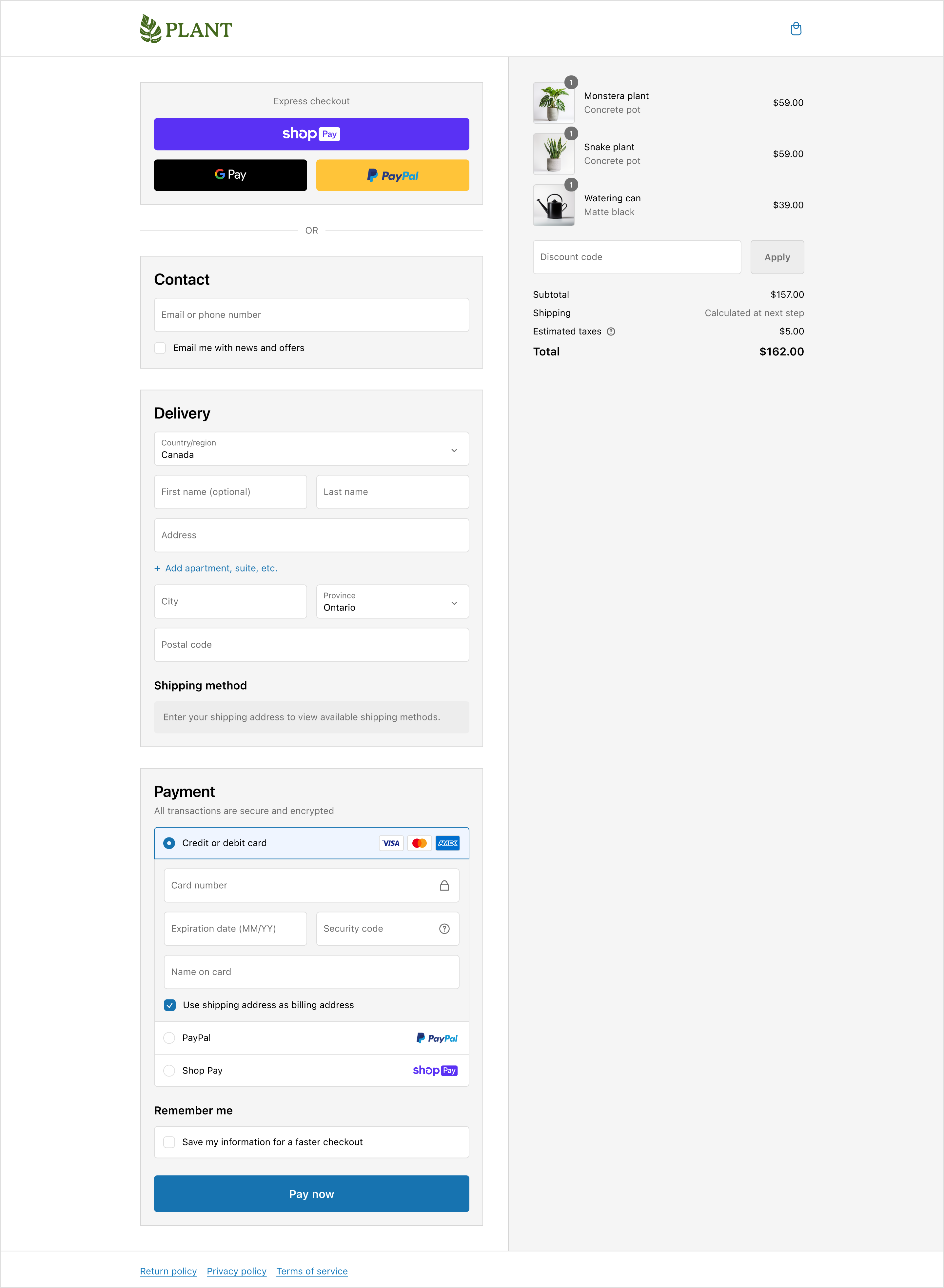The width and height of the screenshot is (944, 1288).
Task: Click the Shop Pay logo in payment options
Action: [x=435, y=1071]
